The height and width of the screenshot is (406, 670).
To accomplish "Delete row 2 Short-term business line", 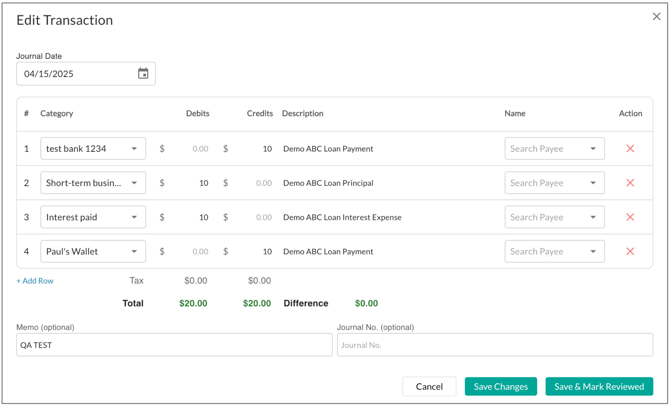I will pyautogui.click(x=630, y=182).
